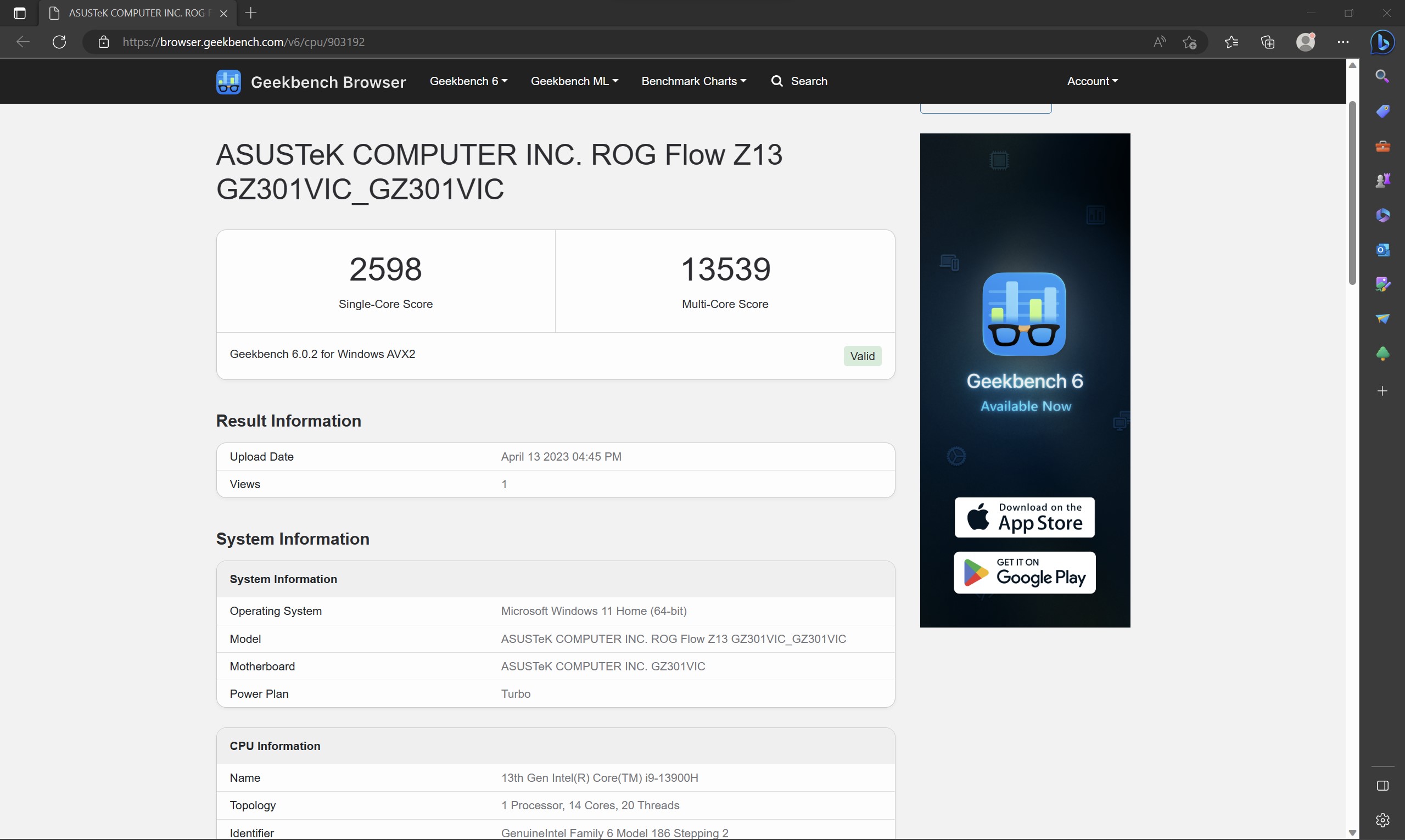1405x840 pixels.
Task: Refresh the page
Action: [59, 42]
